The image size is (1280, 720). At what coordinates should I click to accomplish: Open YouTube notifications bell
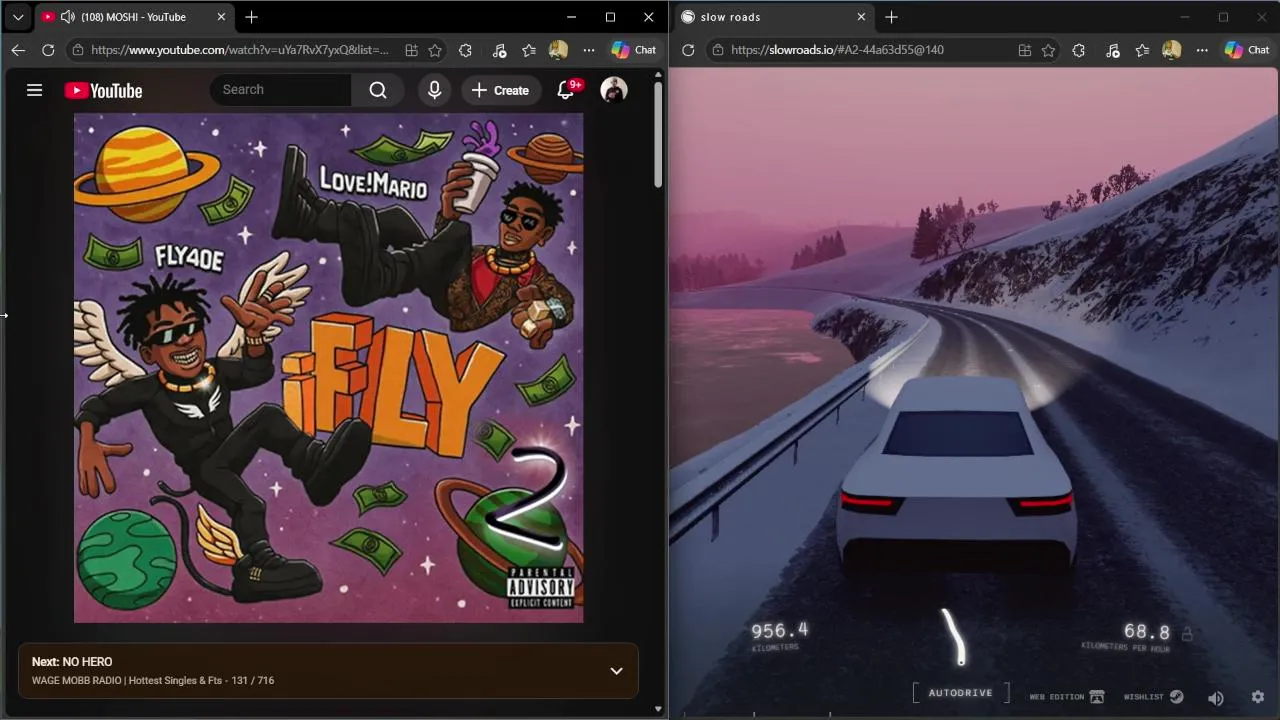pos(566,90)
